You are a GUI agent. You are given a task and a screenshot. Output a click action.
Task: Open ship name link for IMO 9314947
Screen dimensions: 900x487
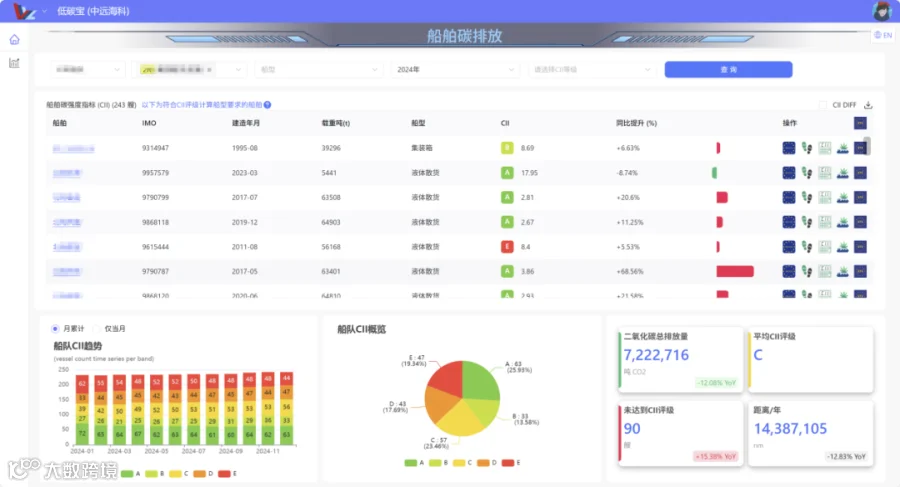pos(73,149)
